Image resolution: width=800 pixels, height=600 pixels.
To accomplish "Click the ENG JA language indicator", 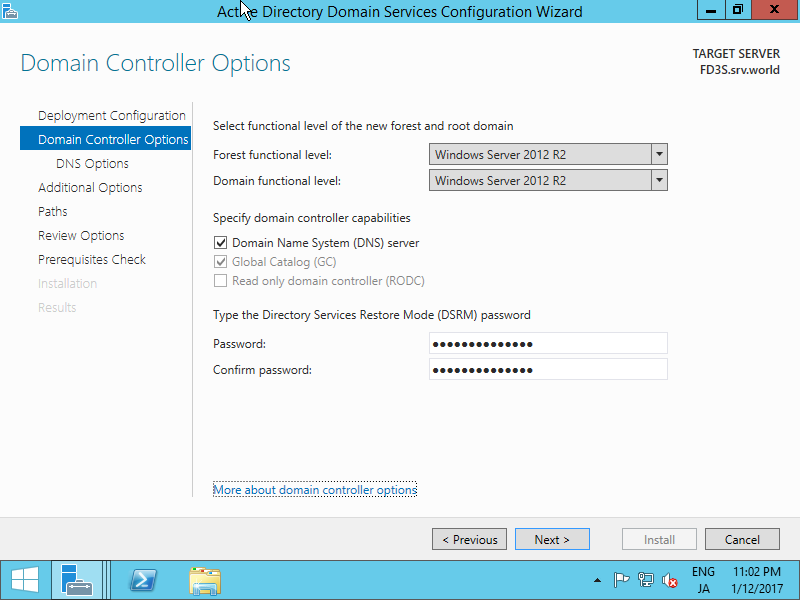I will coord(703,580).
